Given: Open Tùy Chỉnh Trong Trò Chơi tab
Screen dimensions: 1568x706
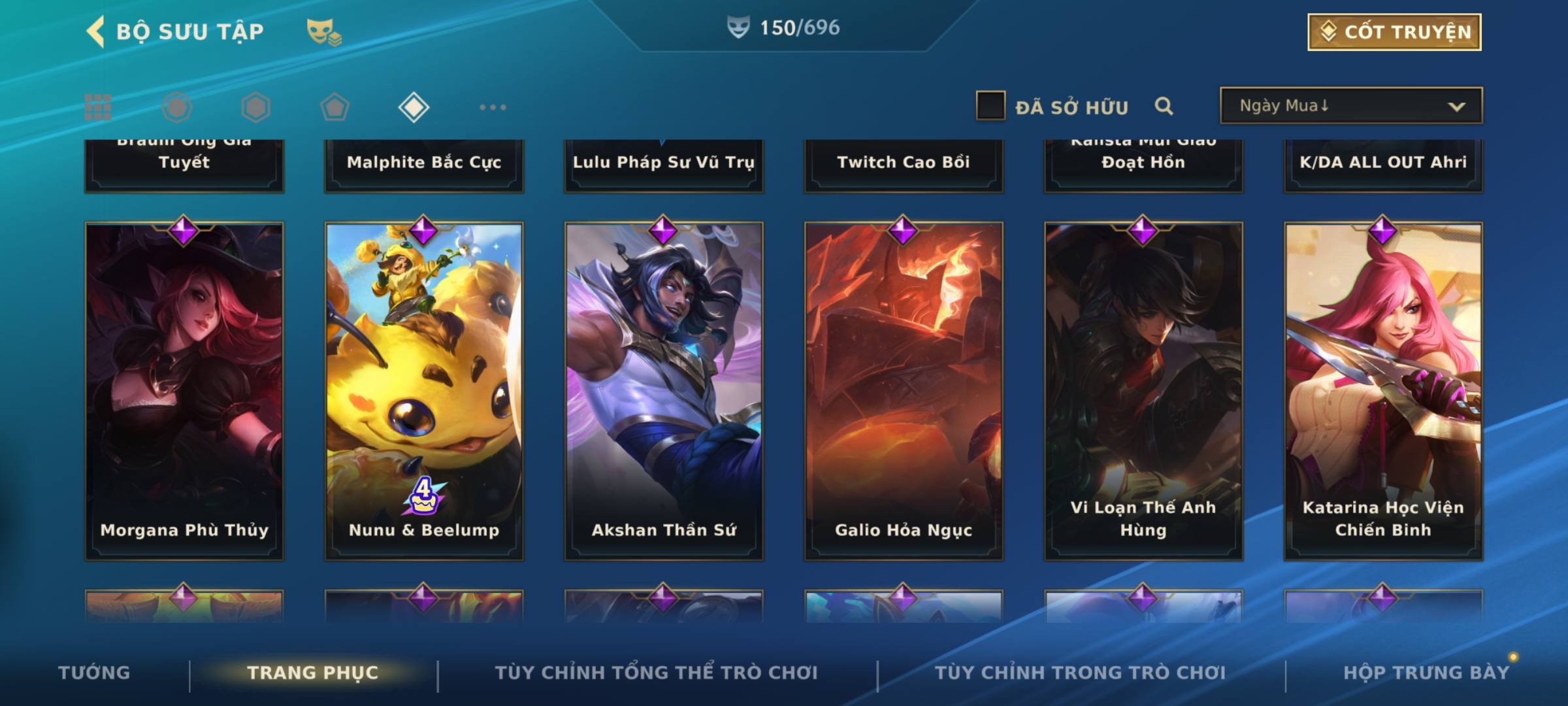Looking at the screenshot, I should [1080, 673].
